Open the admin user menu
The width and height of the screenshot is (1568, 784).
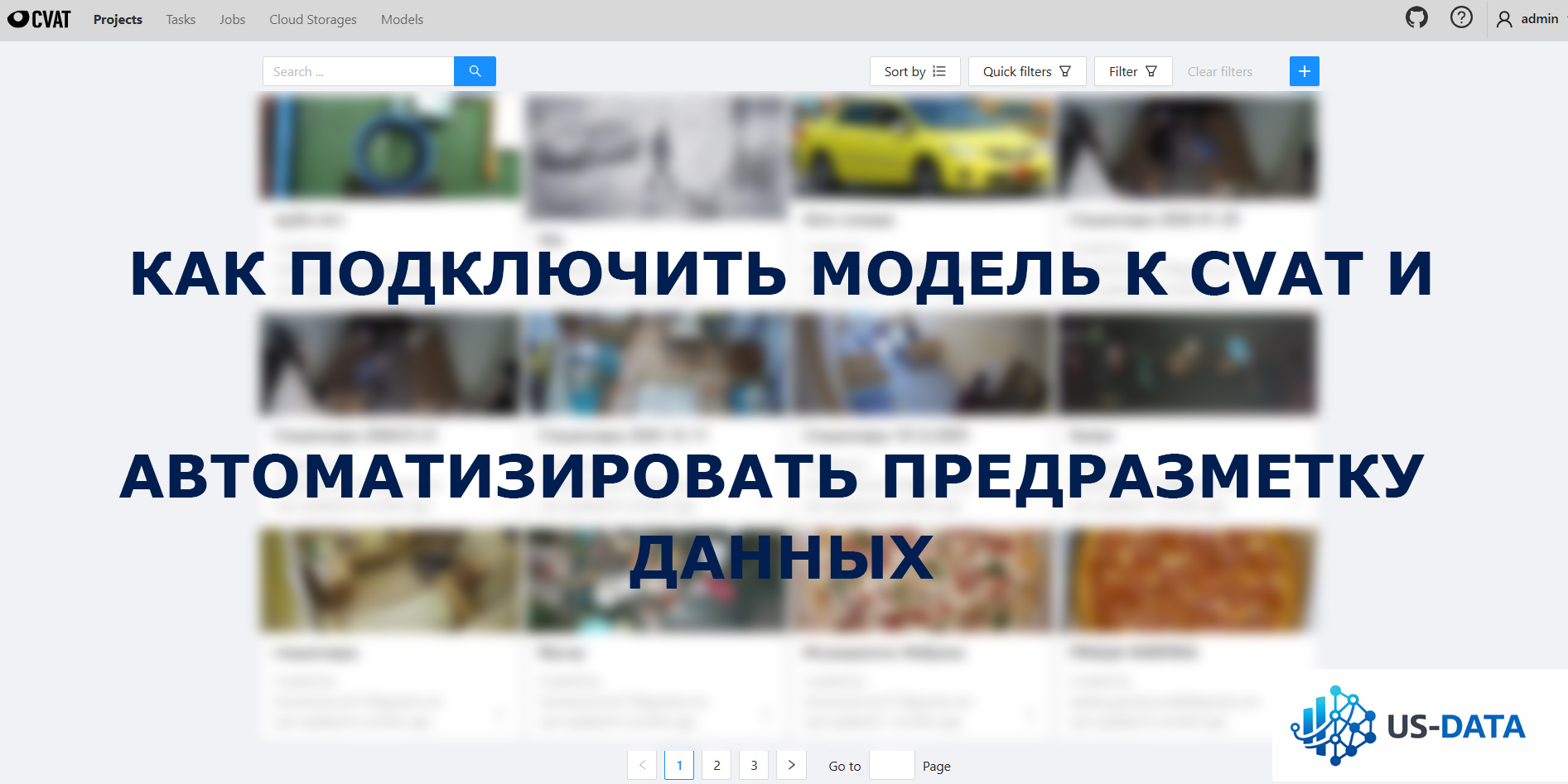[x=1528, y=19]
